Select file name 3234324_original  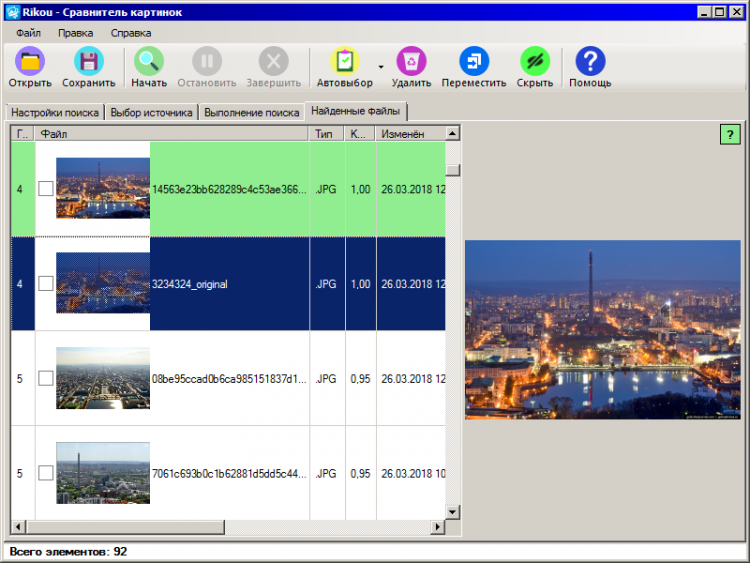click(x=189, y=284)
